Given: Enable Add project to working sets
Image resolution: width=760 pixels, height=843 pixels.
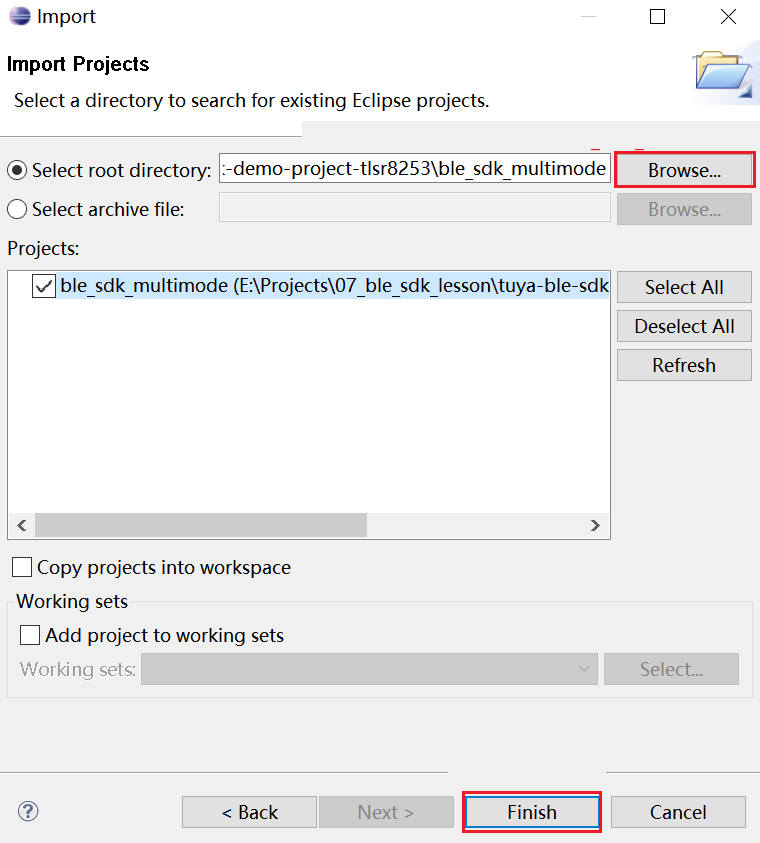Looking at the screenshot, I should (x=30, y=635).
